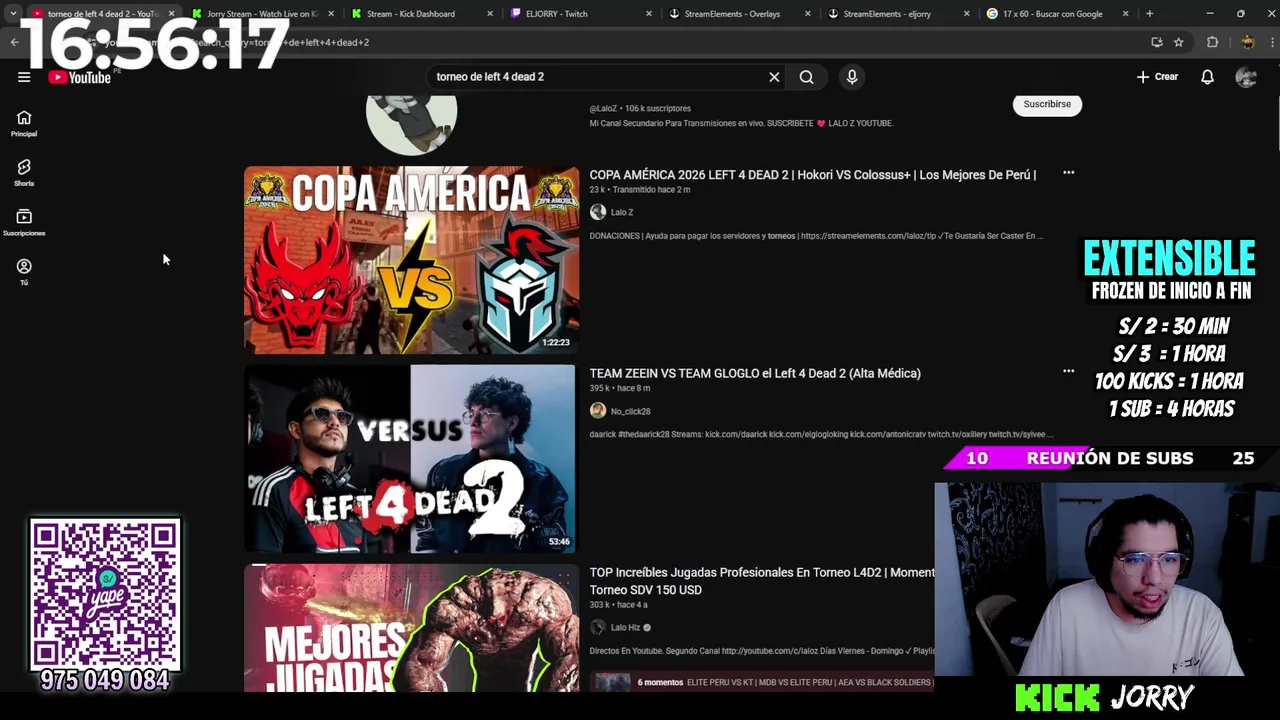Click Lalo Hlz channel name
The width and height of the screenshot is (1280, 720).
(625, 627)
